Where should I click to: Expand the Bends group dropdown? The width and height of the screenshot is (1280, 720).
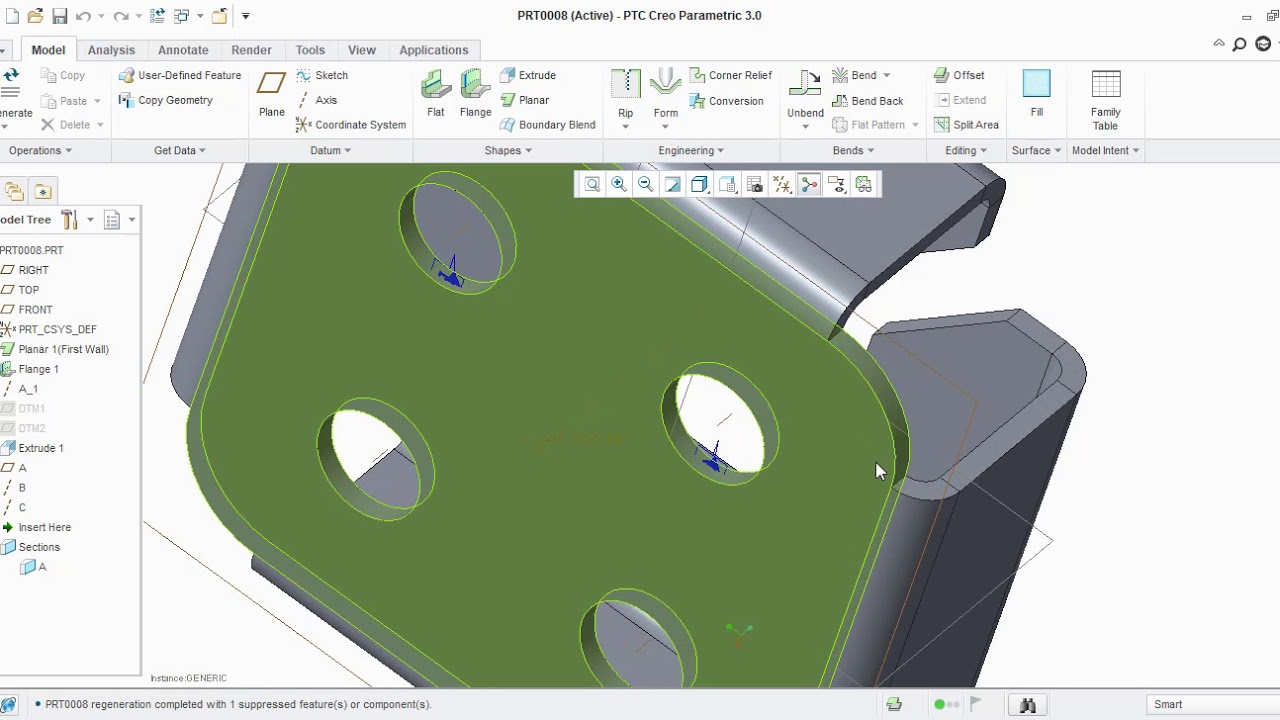coord(853,150)
